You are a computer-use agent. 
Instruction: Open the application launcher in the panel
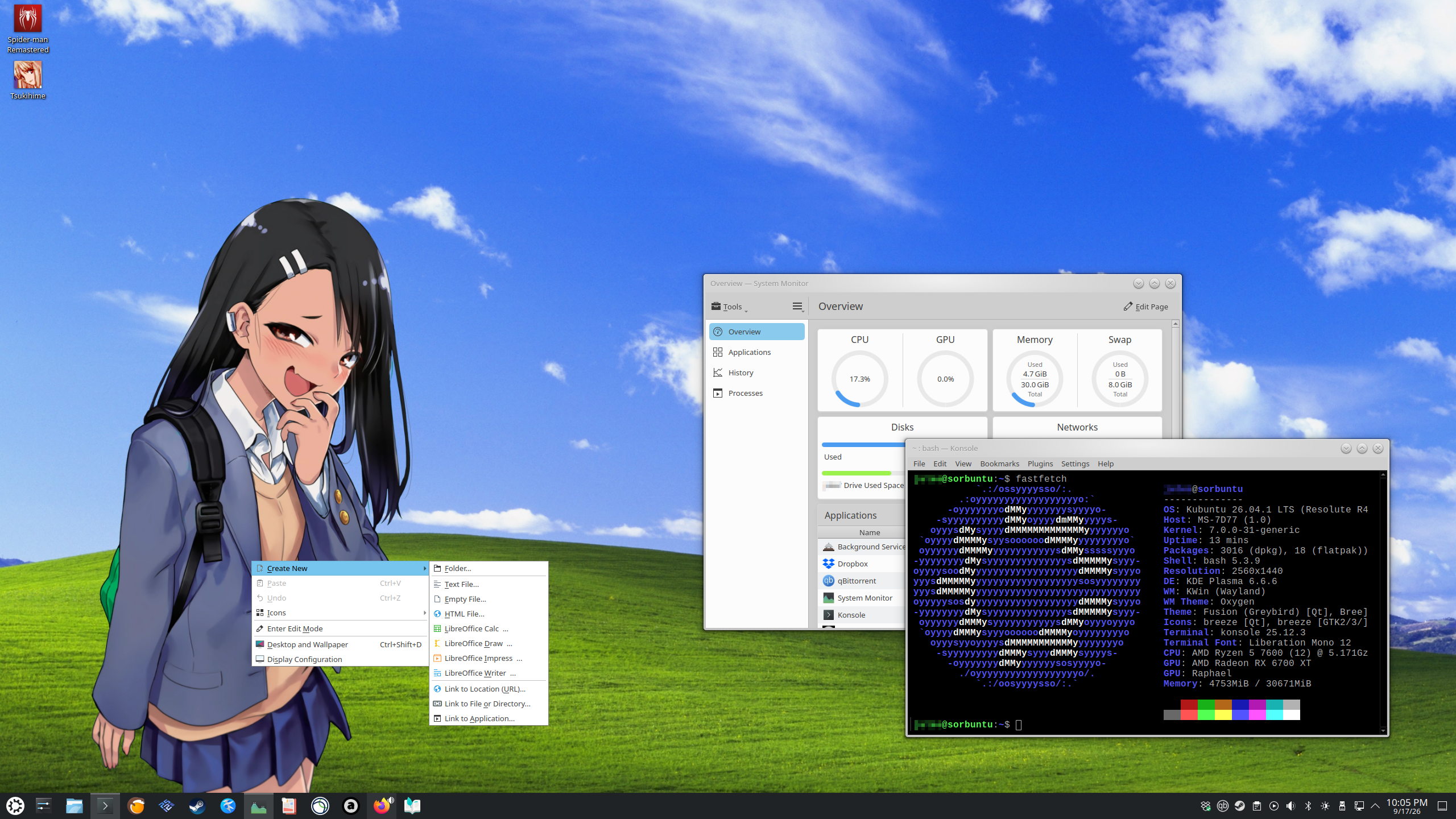point(15,806)
